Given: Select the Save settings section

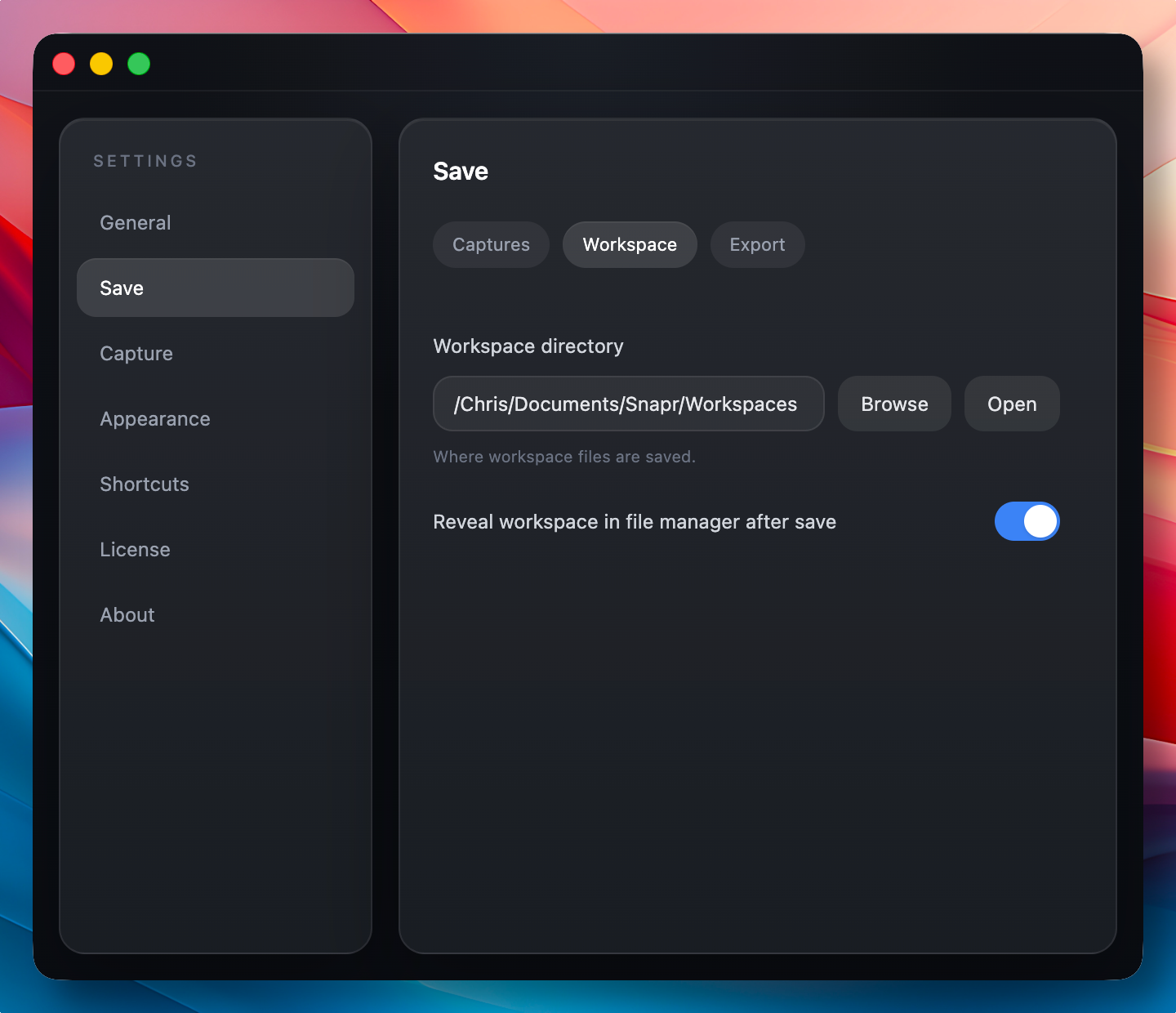Looking at the screenshot, I should pos(121,288).
